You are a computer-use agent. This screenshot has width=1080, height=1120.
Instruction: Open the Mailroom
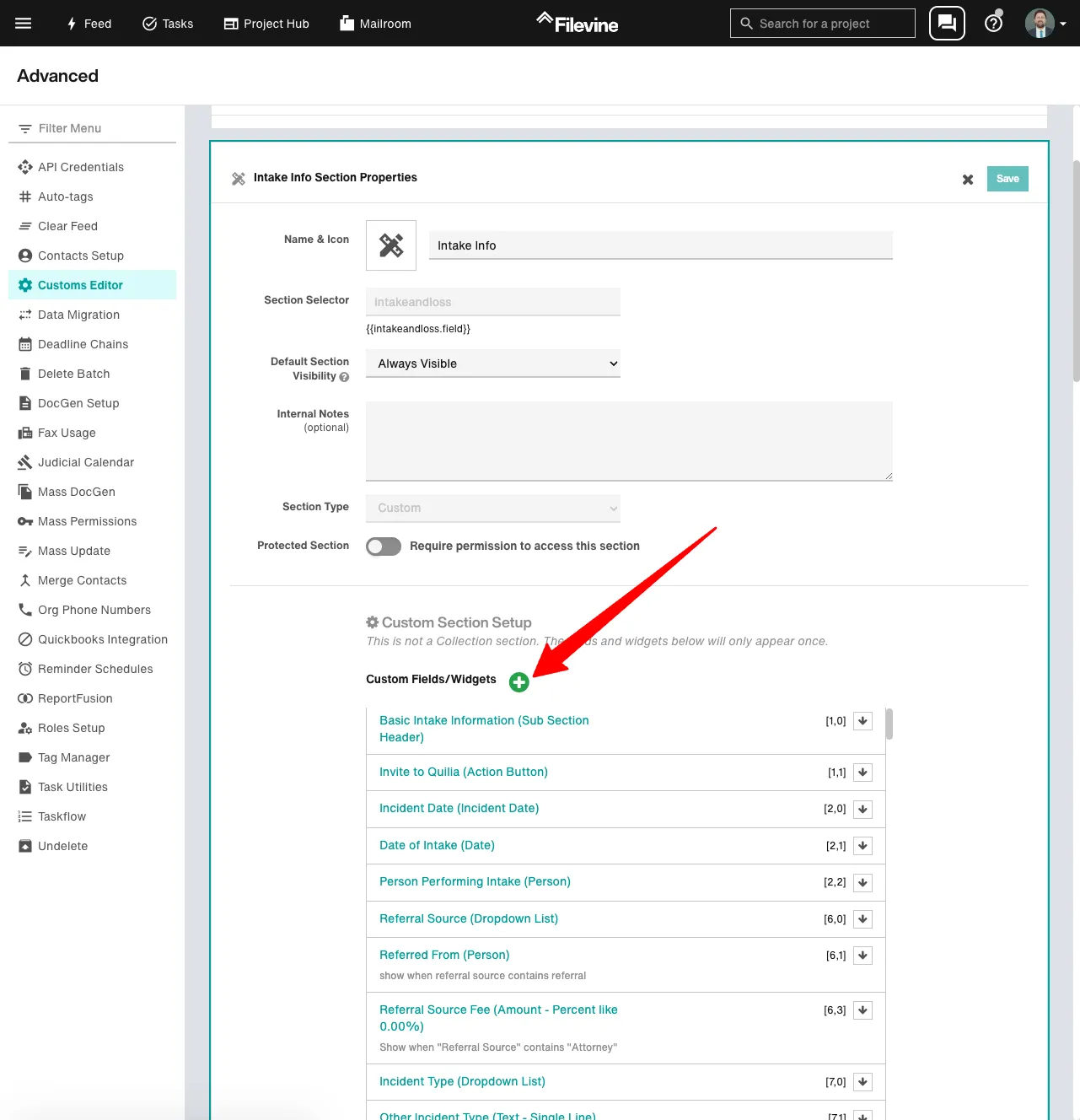[375, 24]
